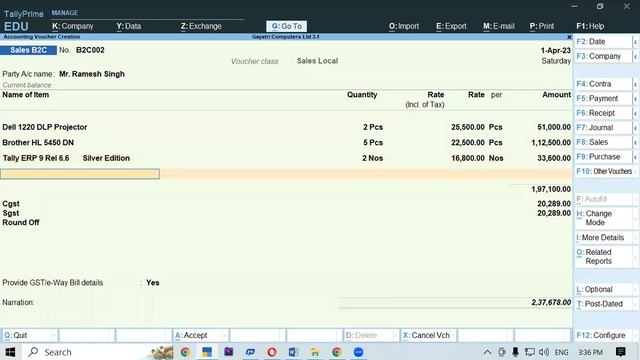Click F3: Company button

(603, 56)
